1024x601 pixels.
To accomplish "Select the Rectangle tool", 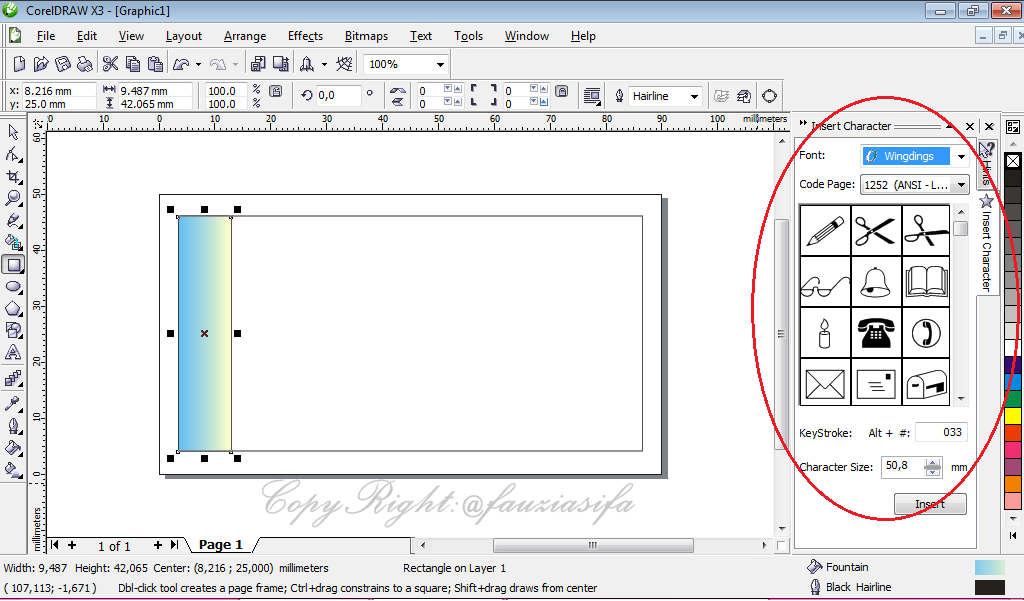I will coord(13,265).
